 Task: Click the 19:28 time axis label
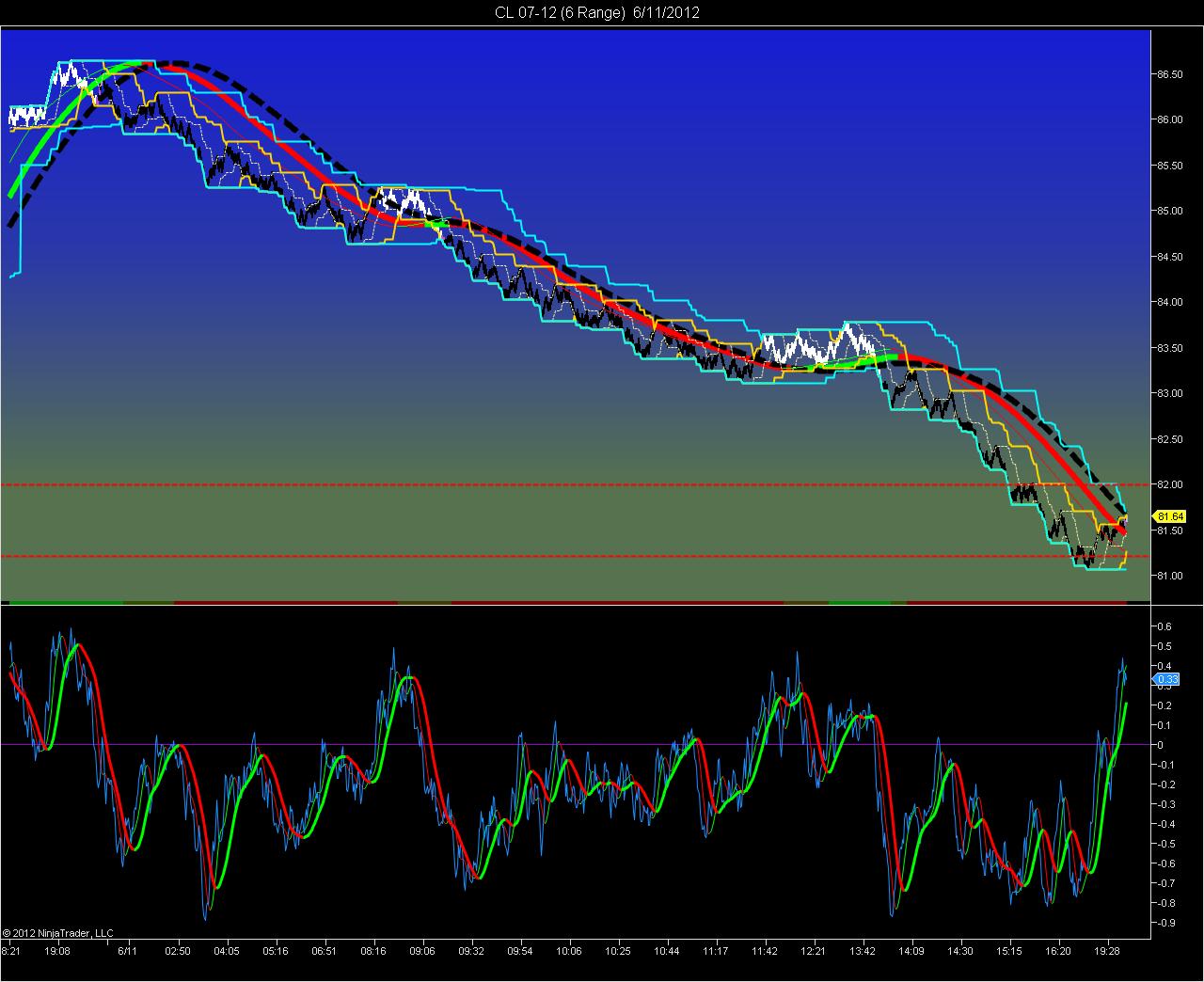(x=1107, y=951)
